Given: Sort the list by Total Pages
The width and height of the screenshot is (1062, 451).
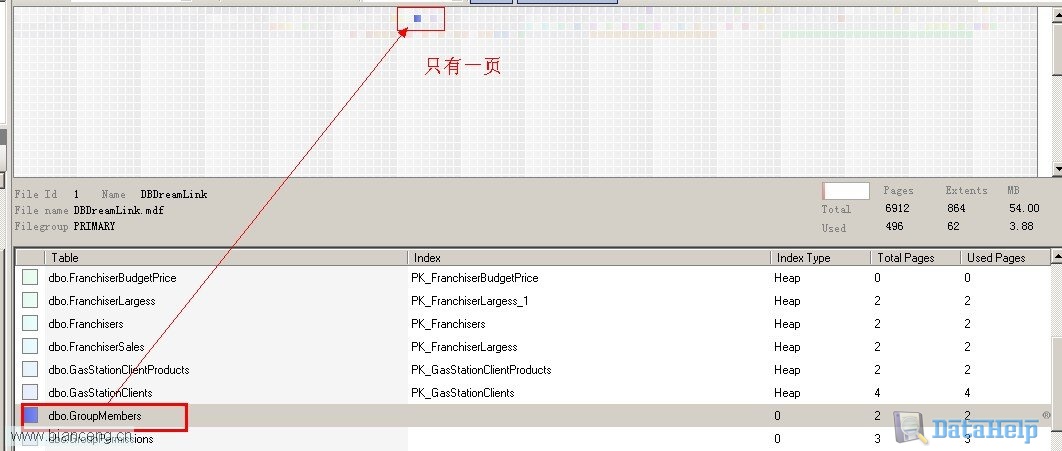Looking at the screenshot, I should [x=914, y=258].
